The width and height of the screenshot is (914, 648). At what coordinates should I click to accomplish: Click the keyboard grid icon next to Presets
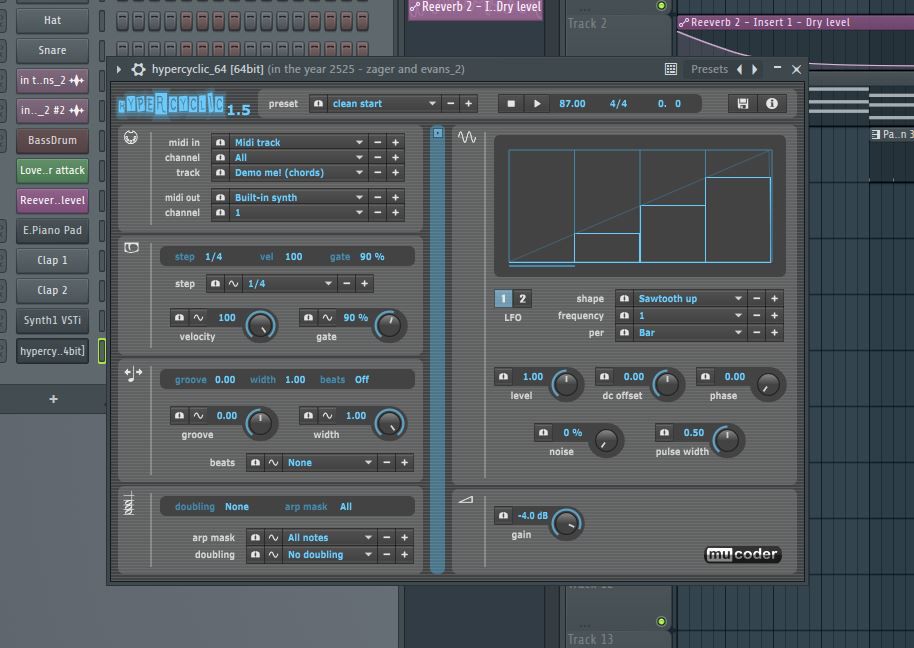coord(671,69)
